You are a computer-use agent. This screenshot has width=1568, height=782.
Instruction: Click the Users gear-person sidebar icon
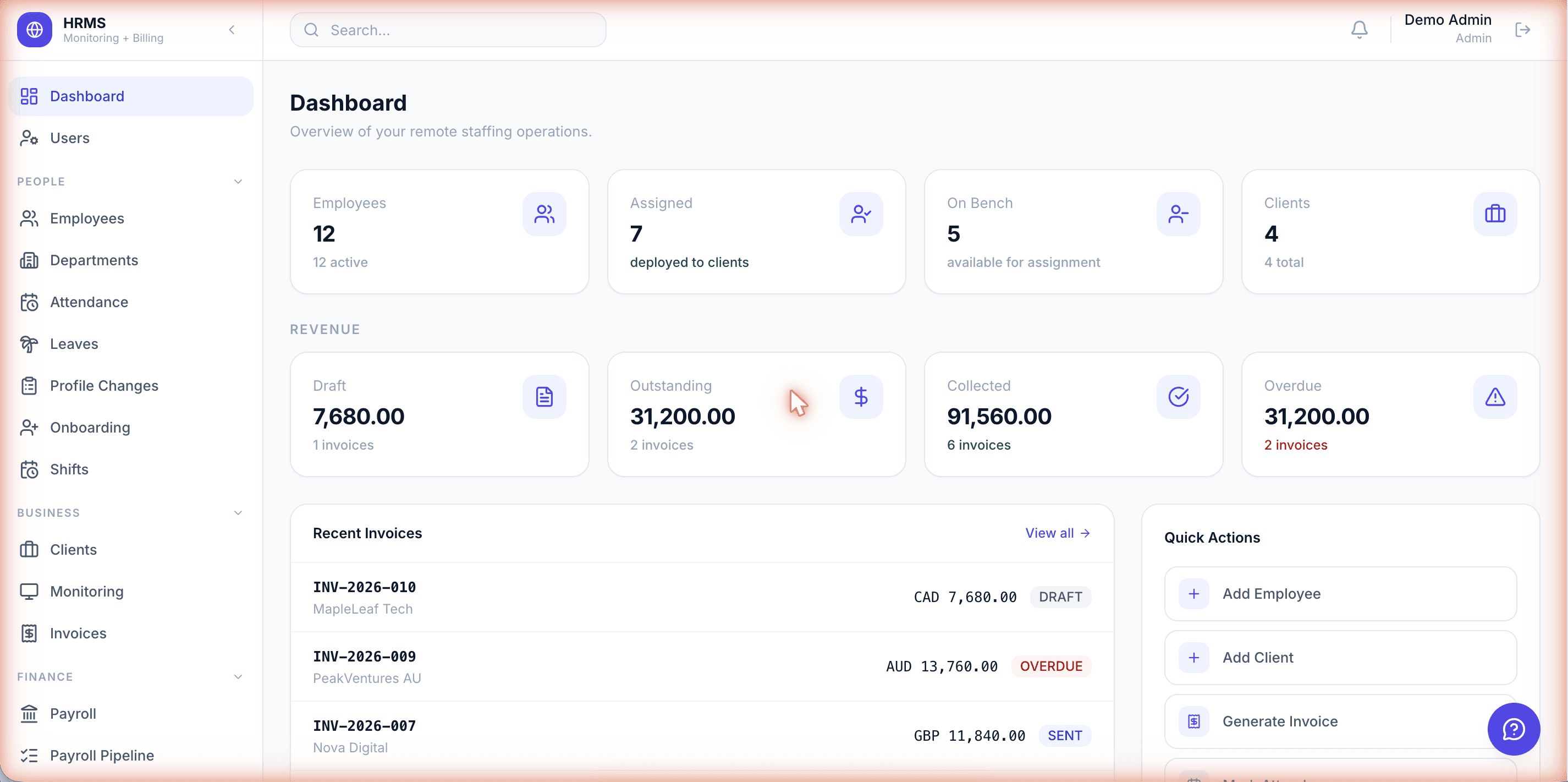point(29,138)
